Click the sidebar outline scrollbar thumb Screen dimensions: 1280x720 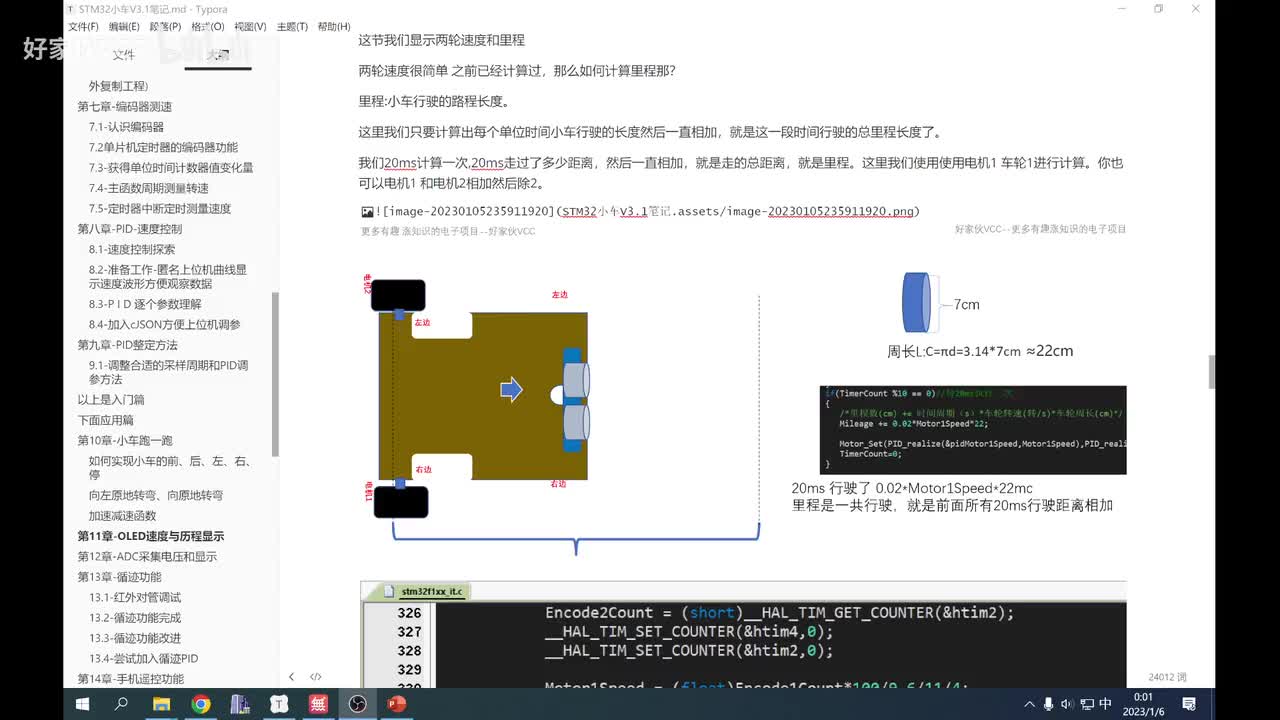click(x=275, y=374)
